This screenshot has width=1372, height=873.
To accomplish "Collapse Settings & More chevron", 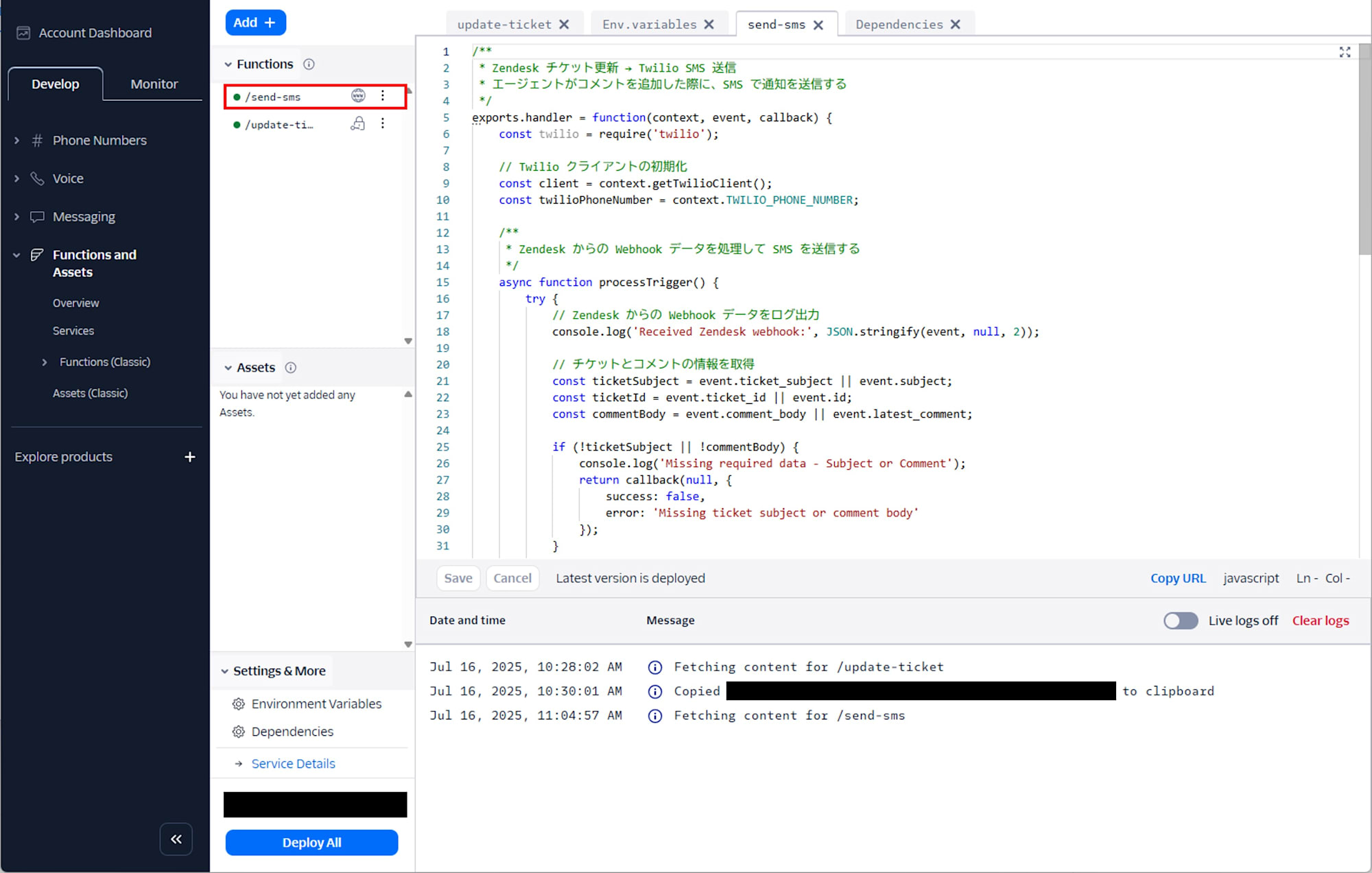I will tap(224, 671).
